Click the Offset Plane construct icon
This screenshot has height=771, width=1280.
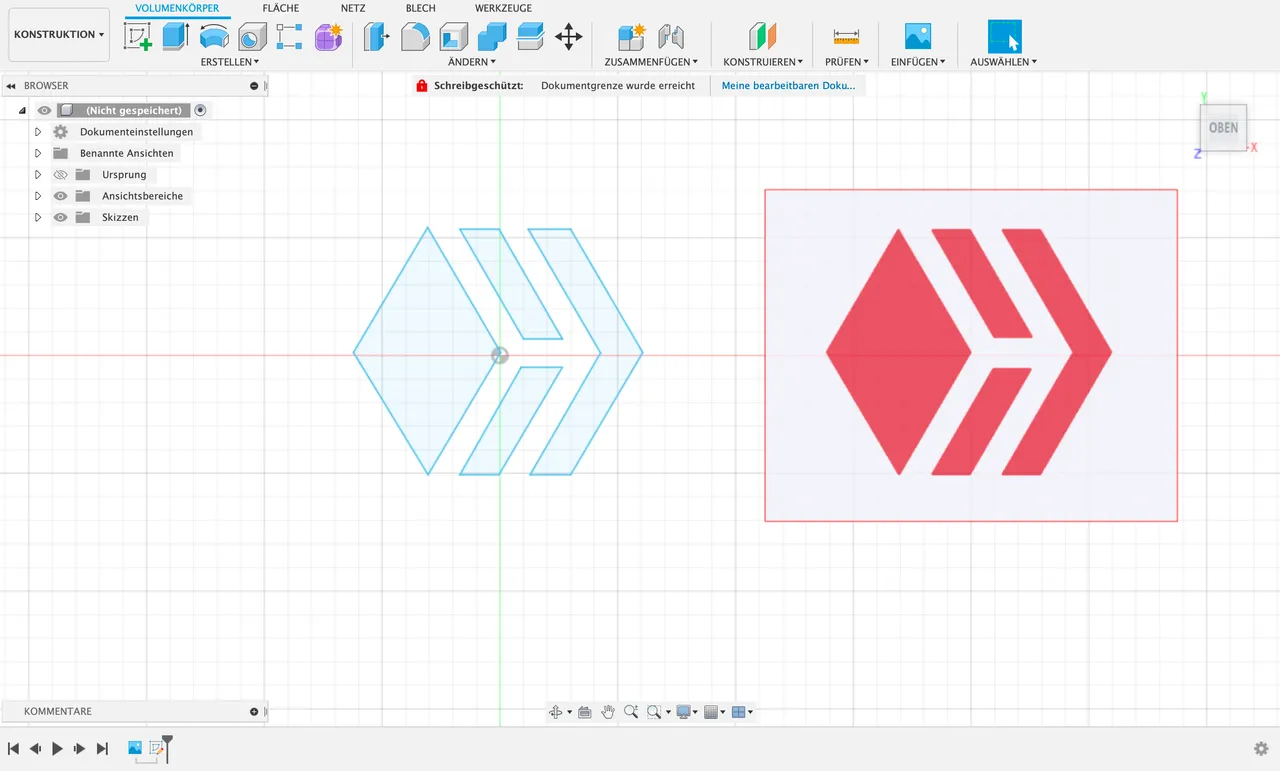(x=763, y=37)
